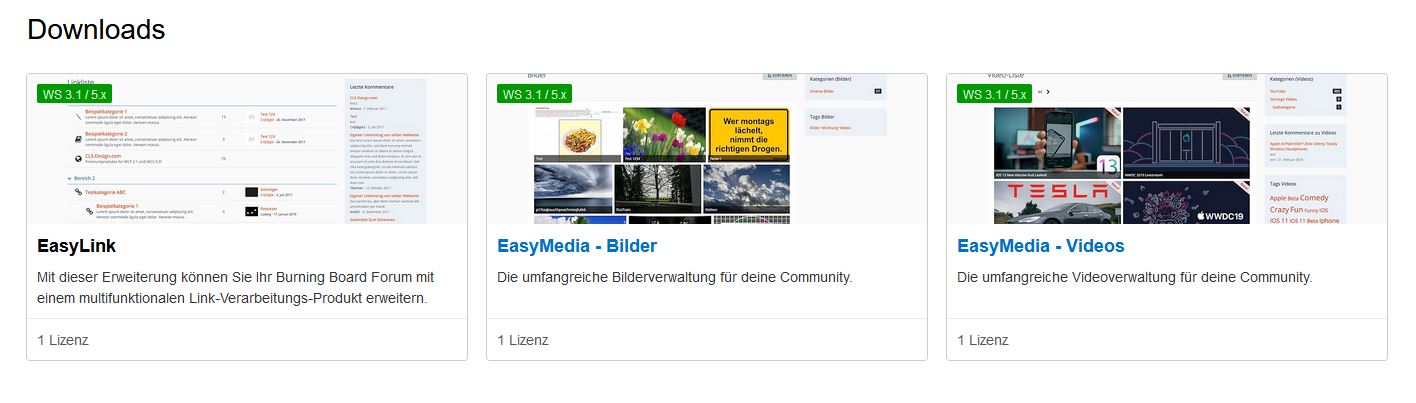Click the green version badge on EasyMedia - Videos

point(994,94)
